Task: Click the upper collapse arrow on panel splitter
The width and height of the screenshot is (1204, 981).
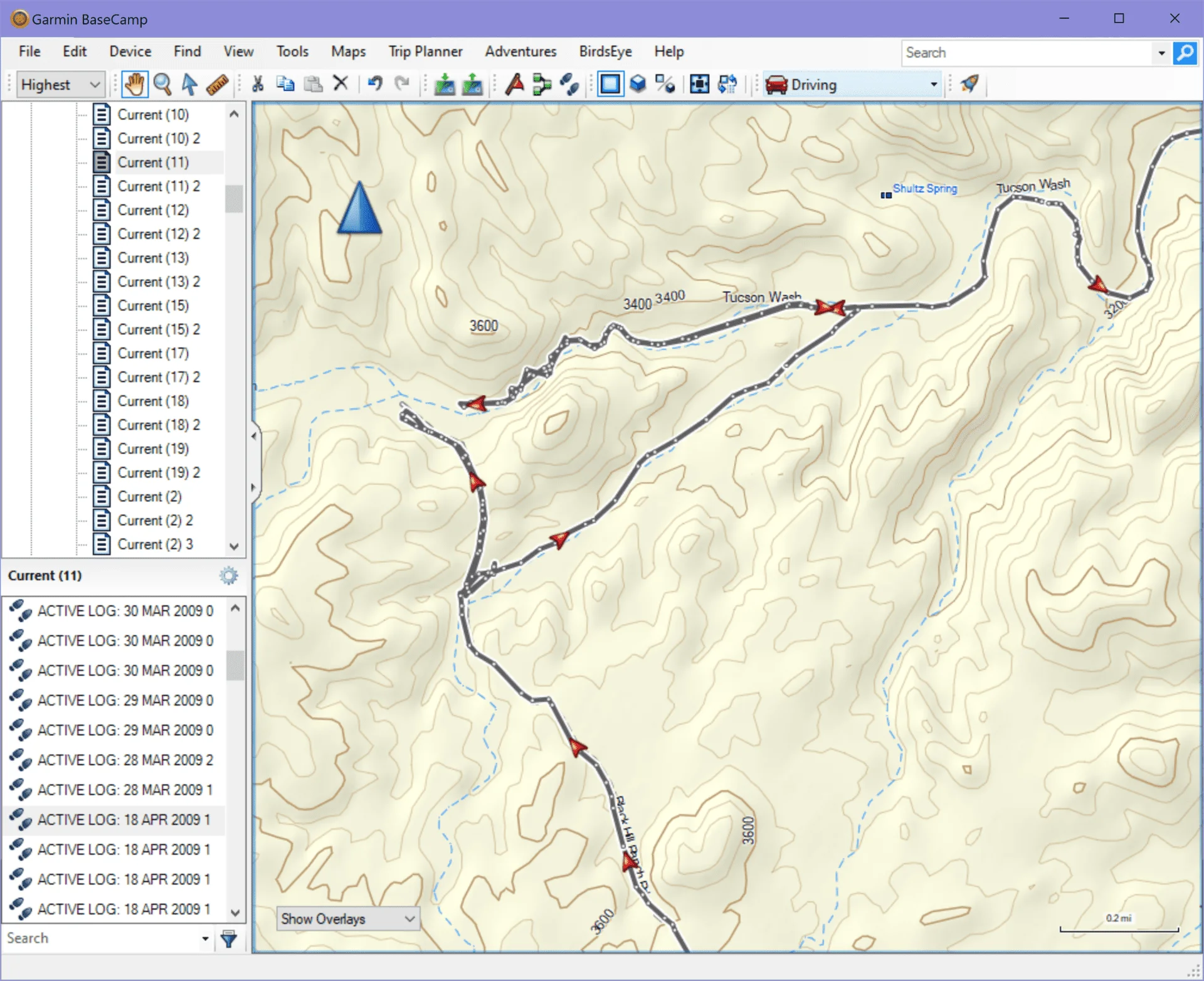Action: coord(253,436)
